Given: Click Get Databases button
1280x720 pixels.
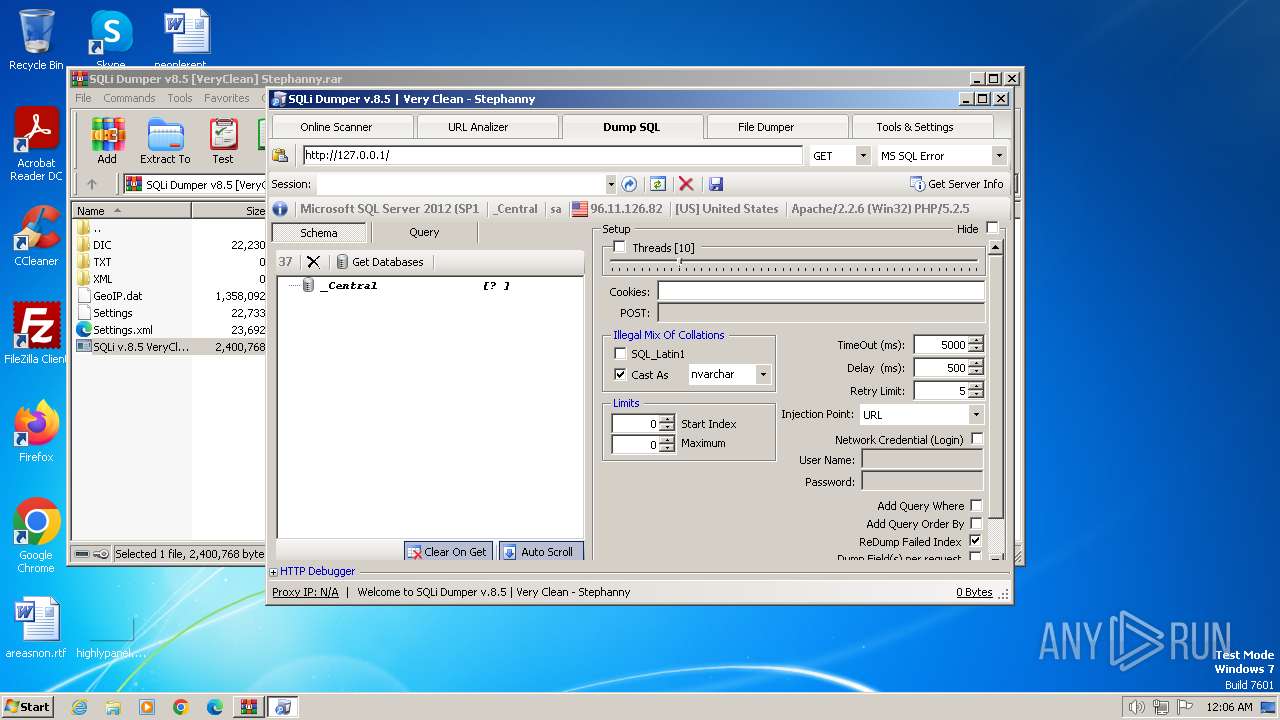Looking at the screenshot, I should (x=380, y=262).
